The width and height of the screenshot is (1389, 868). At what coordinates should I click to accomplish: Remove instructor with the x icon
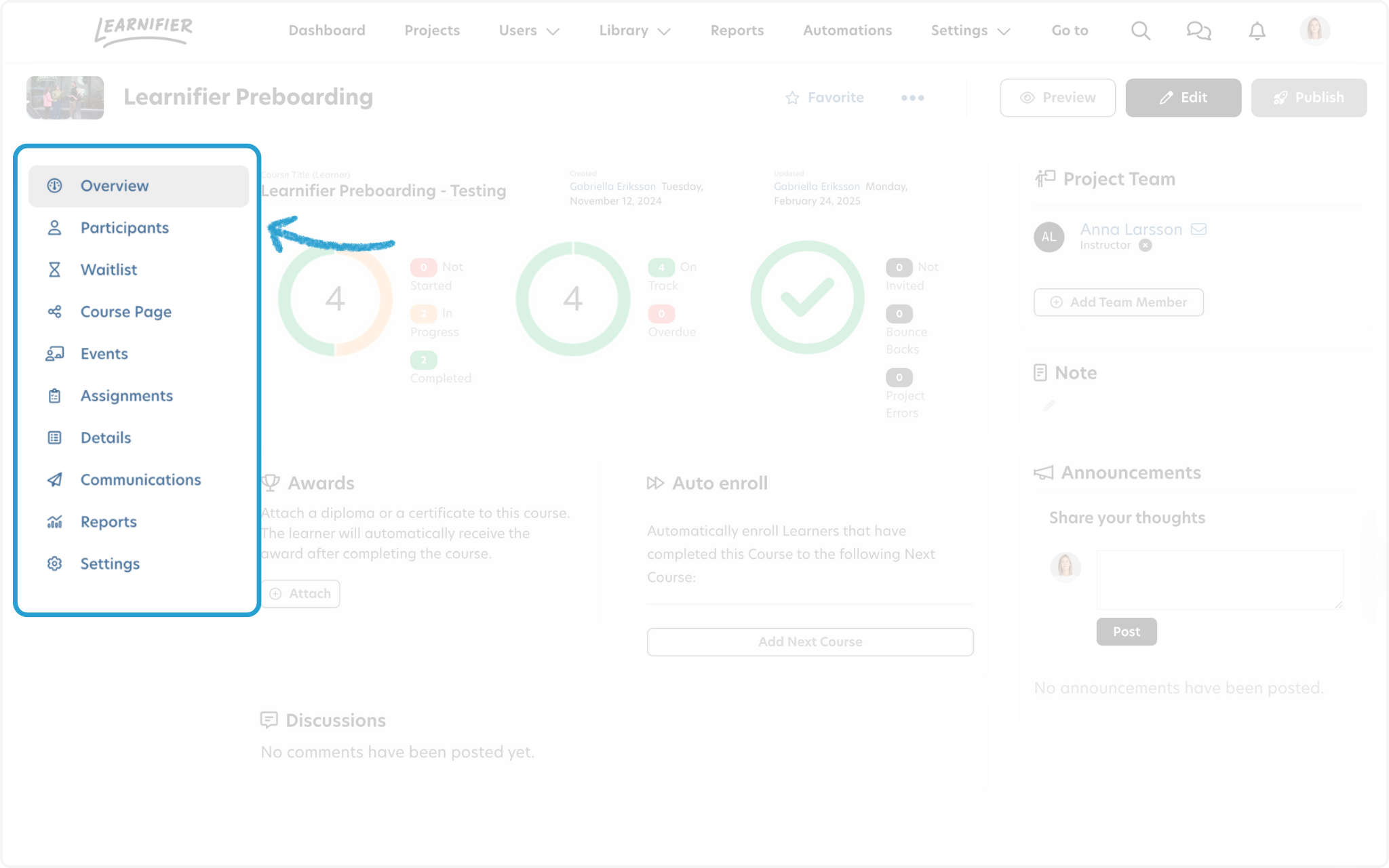[1146, 245]
